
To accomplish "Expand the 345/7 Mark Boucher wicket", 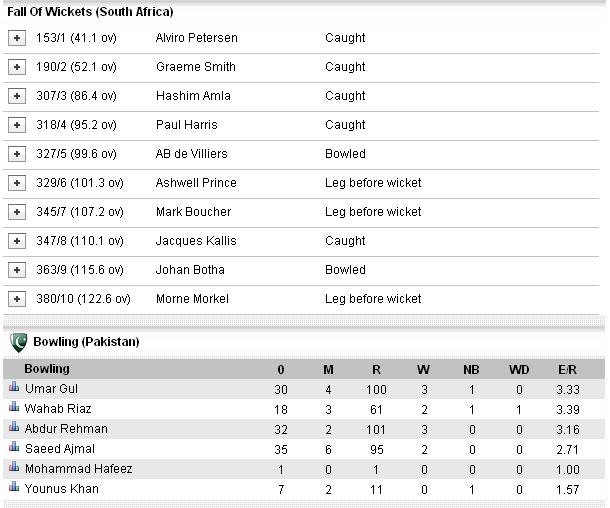I will pyautogui.click(x=17, y=212).
